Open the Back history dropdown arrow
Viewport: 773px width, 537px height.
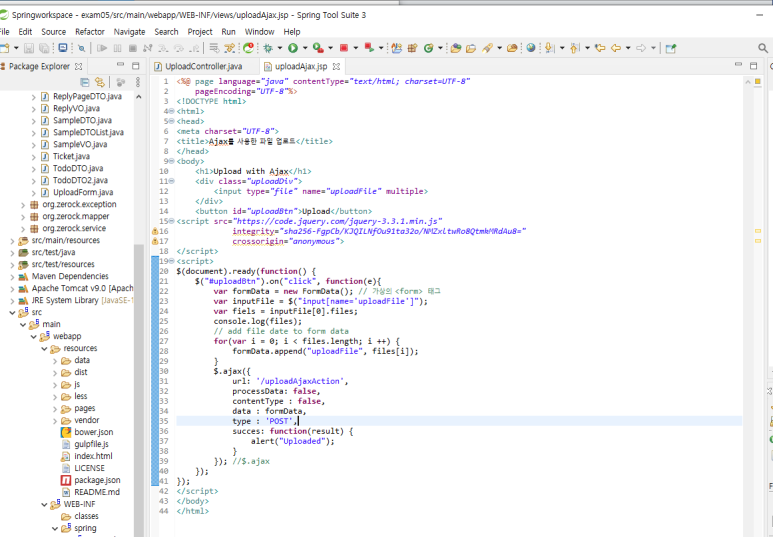[628, 48]
